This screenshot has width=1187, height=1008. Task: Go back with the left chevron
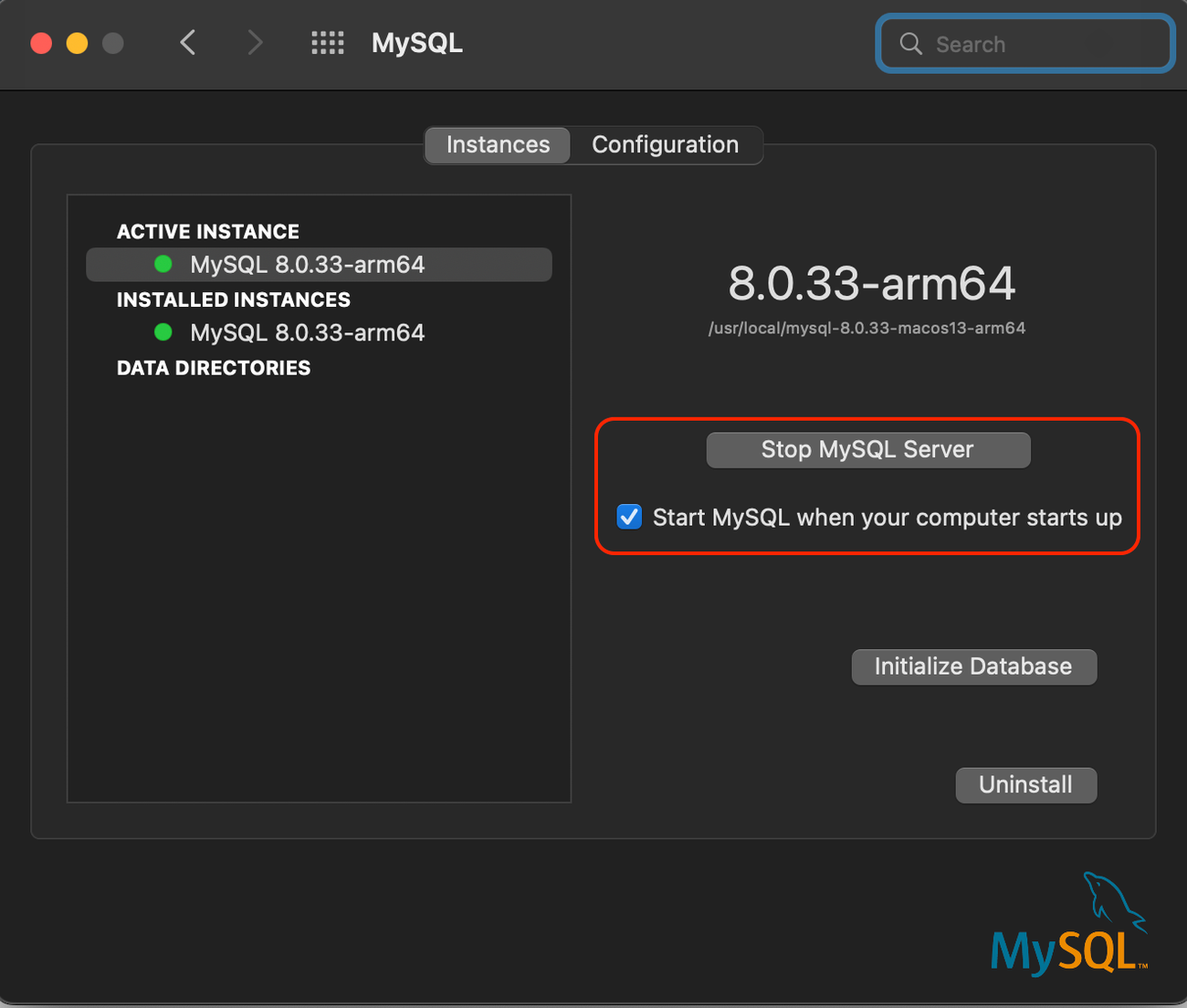pos(188,43)
